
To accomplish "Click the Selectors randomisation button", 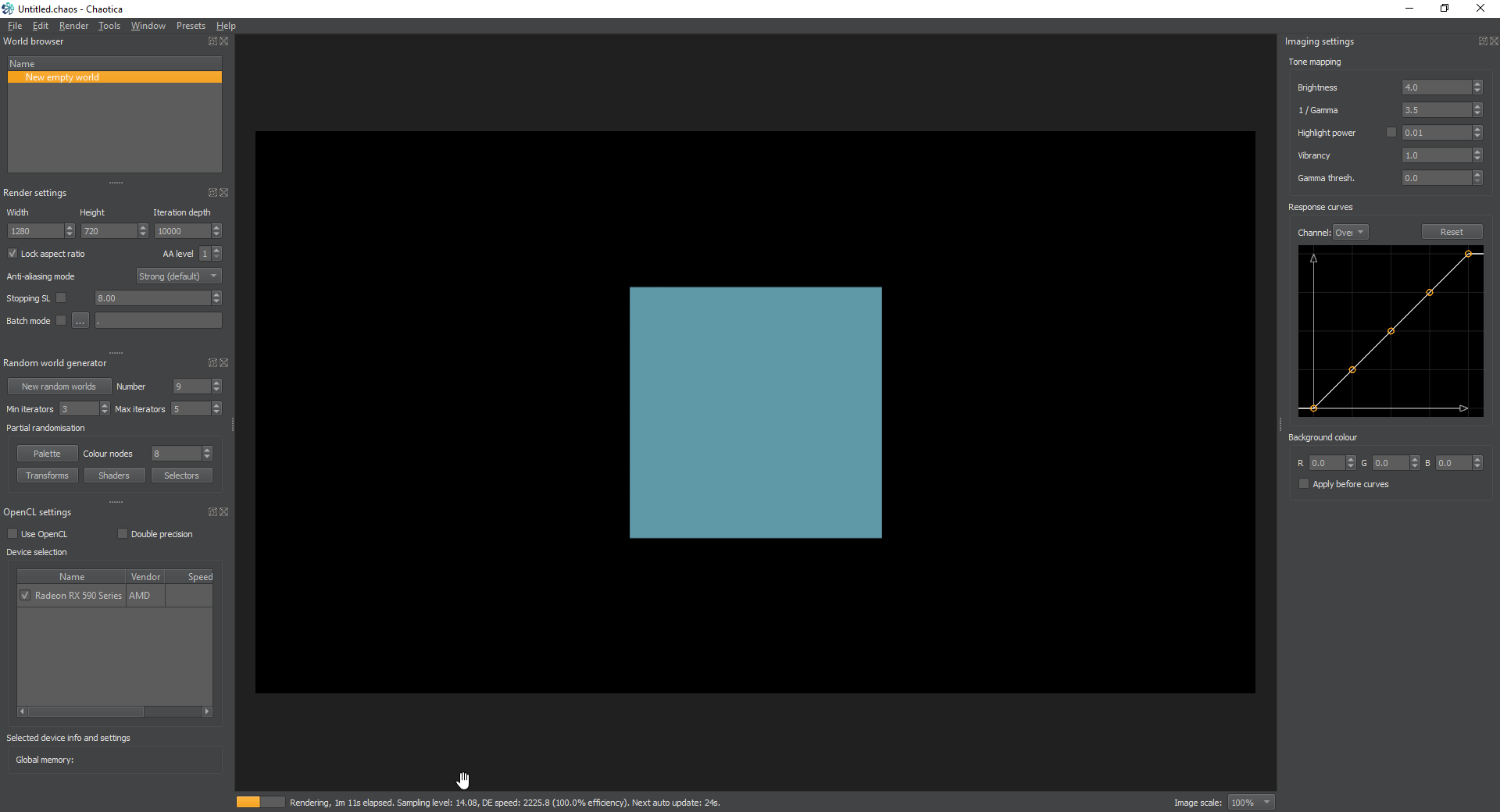I will 181,475.
